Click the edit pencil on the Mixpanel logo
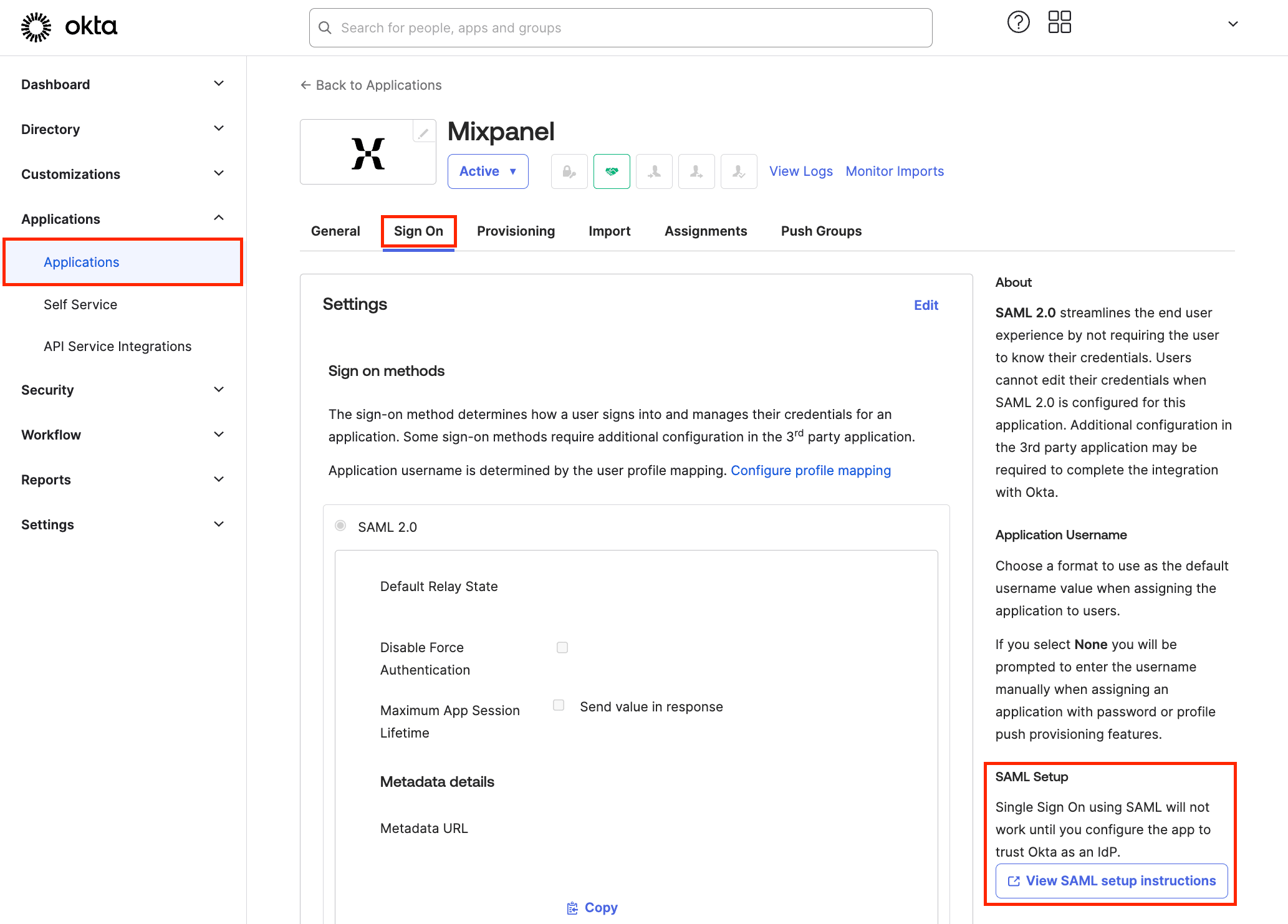The image size is (1288, 924). (x=423, y=132)
